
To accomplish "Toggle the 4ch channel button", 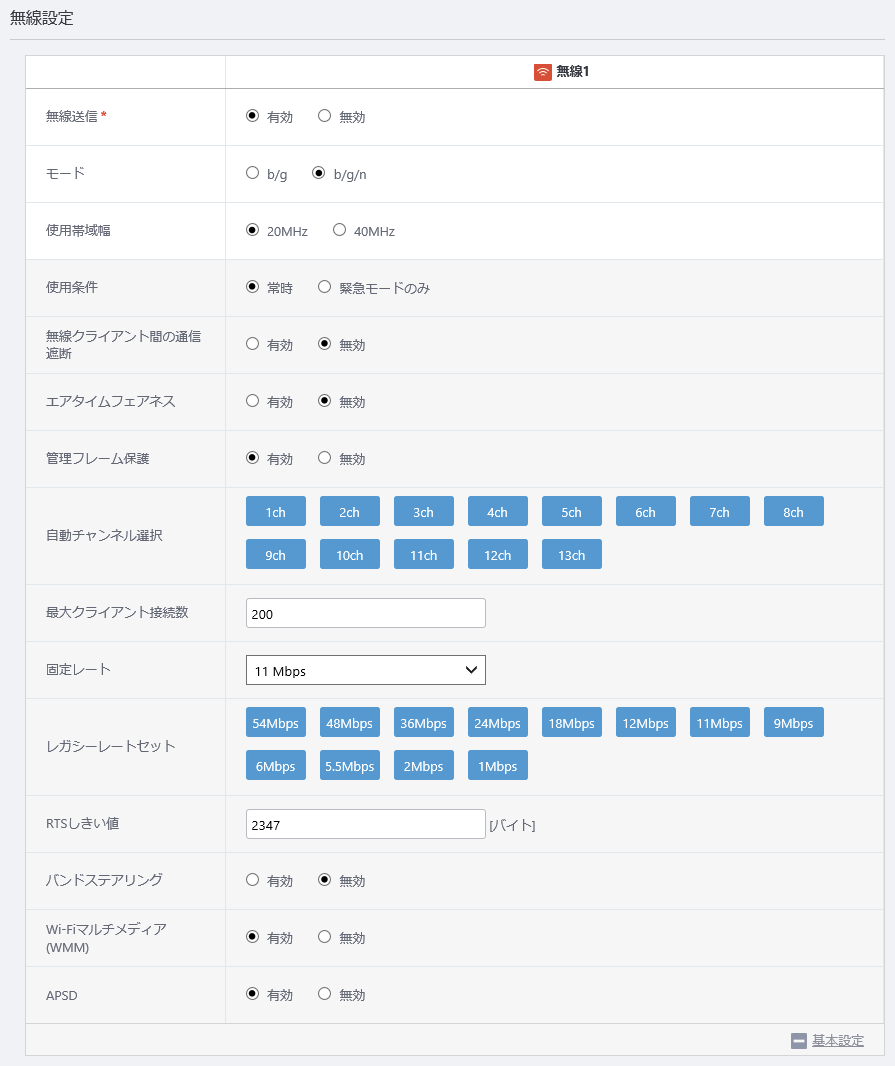I will (498, 511).
